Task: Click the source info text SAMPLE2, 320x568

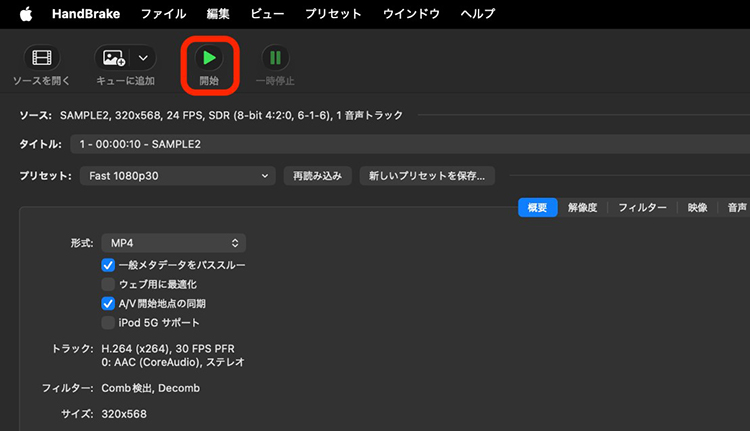Action: [231, 115]
